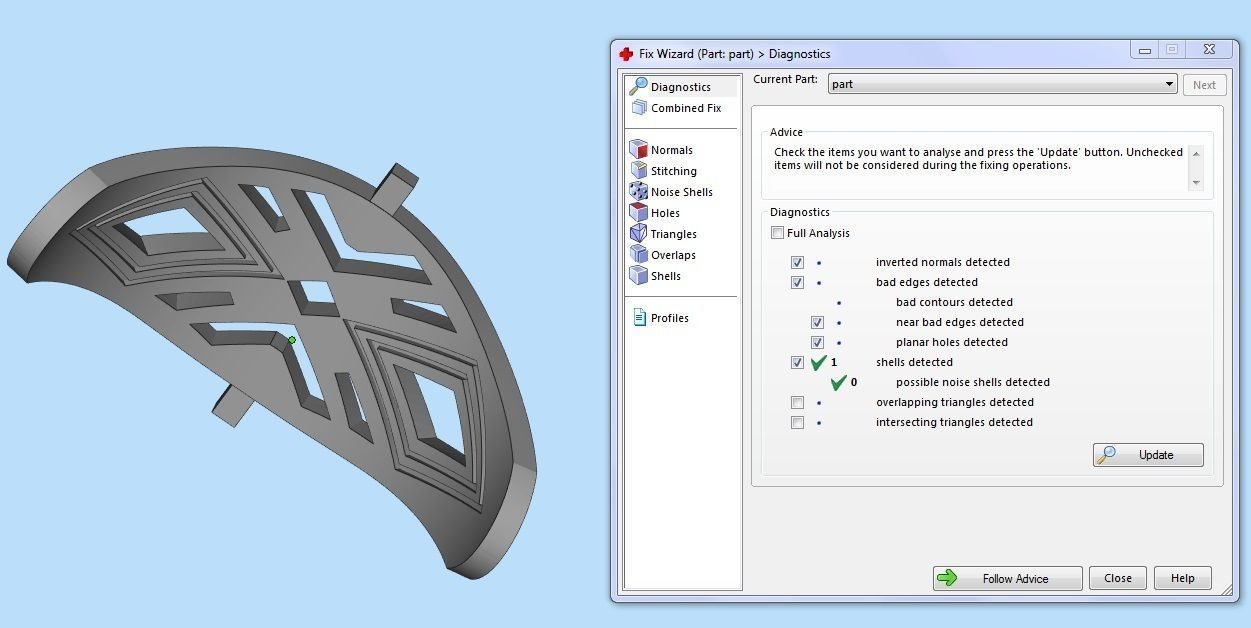Go to the Triangles page label

[x=674, y=234]
